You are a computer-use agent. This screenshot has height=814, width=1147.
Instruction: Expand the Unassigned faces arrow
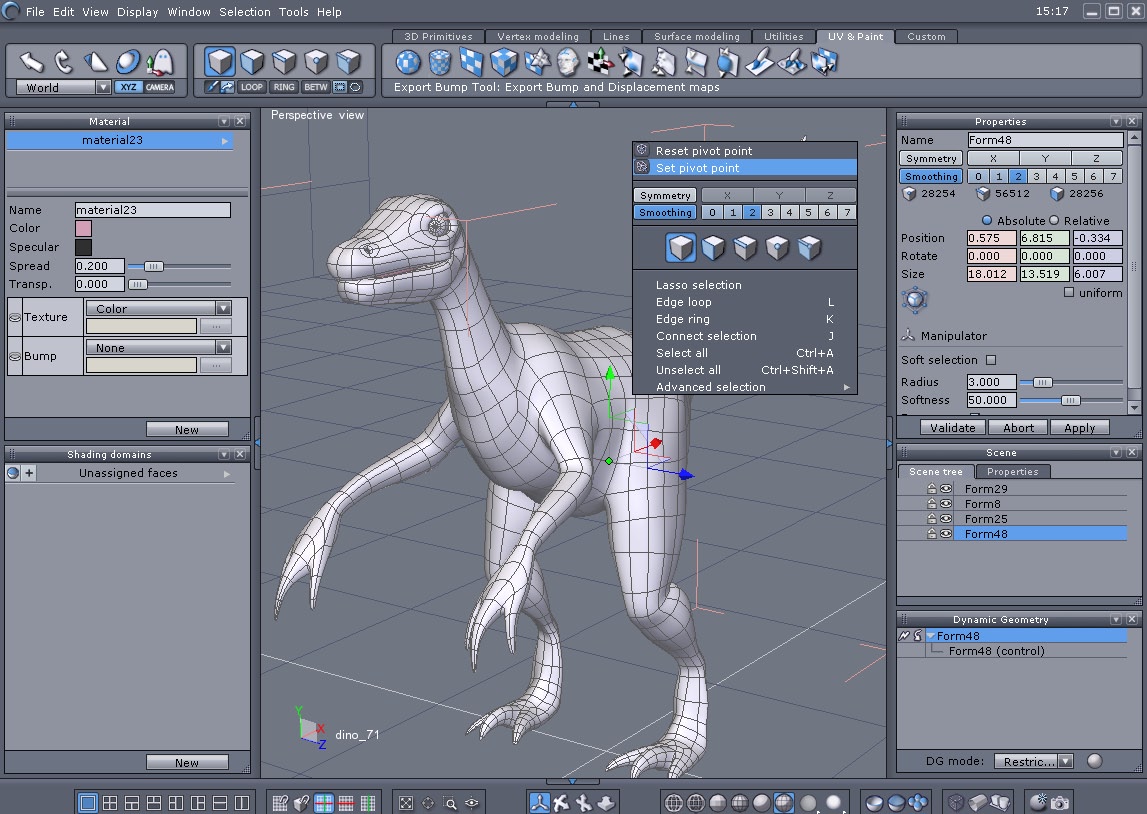(x=227, y=473)
